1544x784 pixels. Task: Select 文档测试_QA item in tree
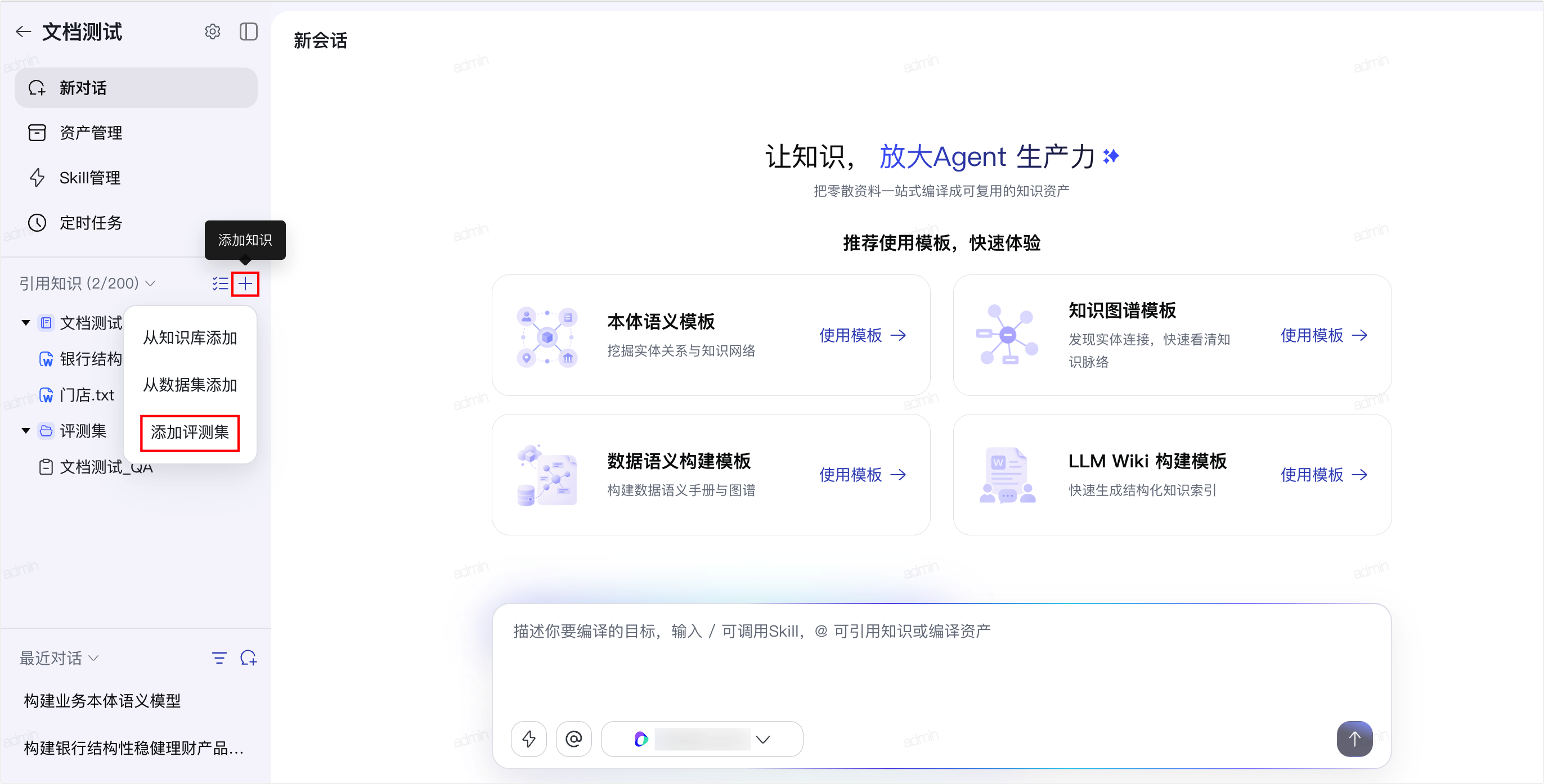96,467
